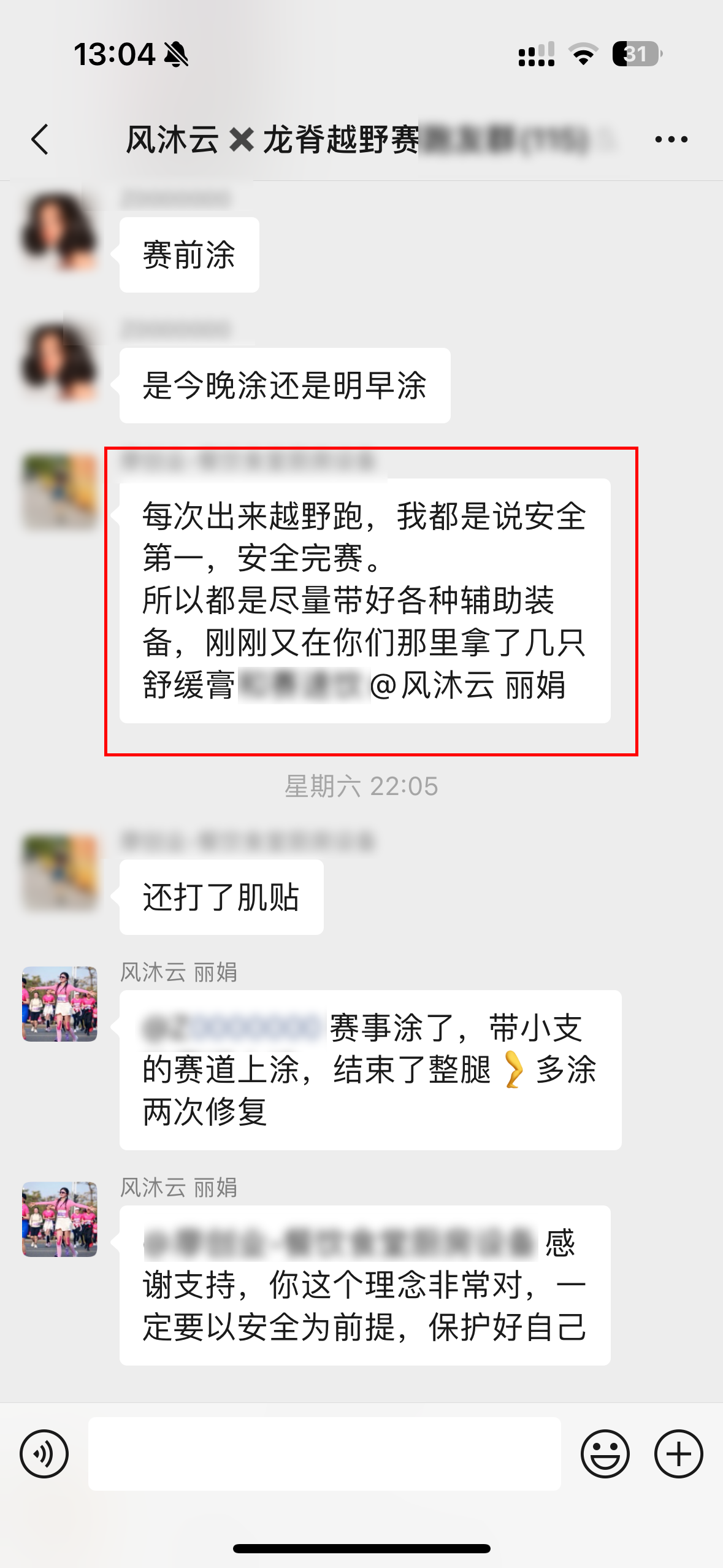Tap the 感谢支持 reply message bubble
The width and height of the screenshot is (723, 1568).
pyautogui.click(x=365, y=1285)
